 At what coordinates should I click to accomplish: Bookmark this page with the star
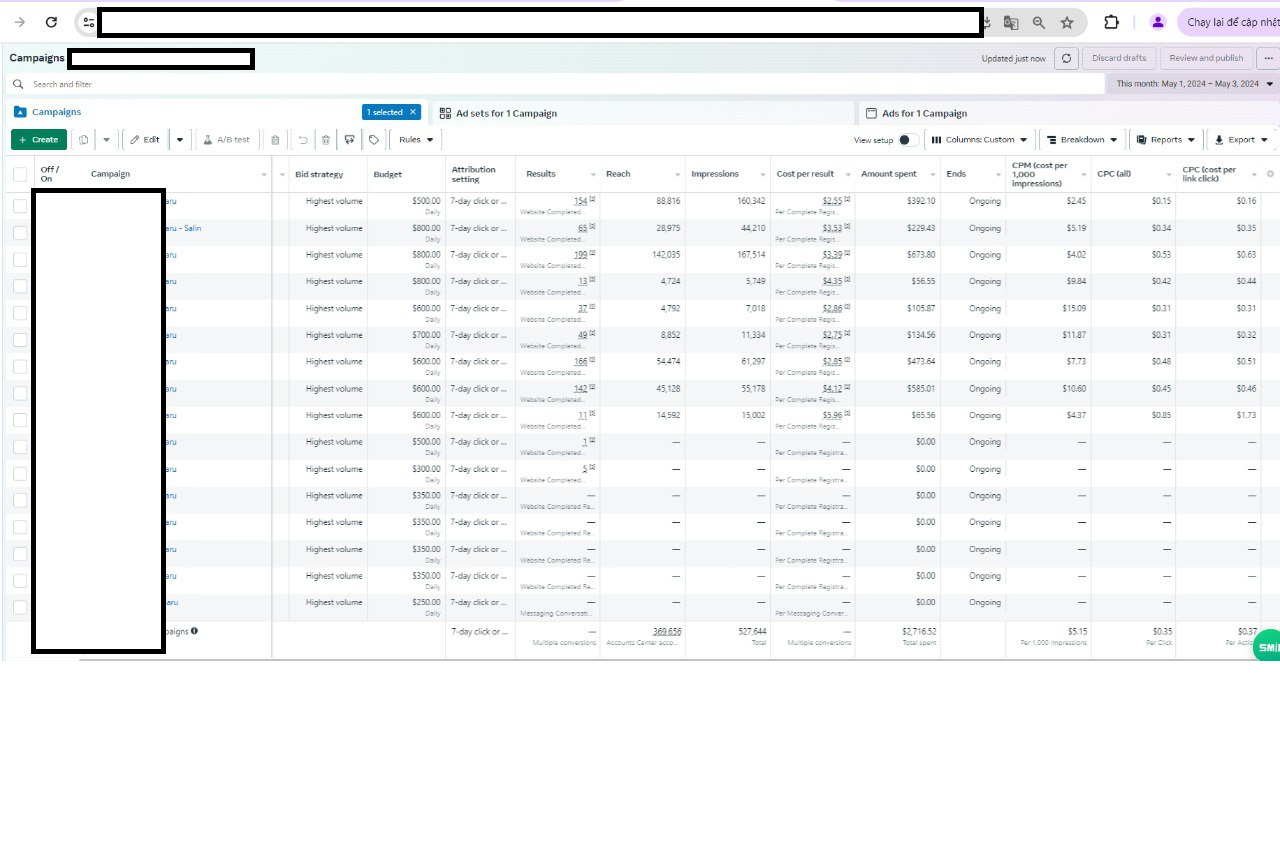tap(1067, 22)
